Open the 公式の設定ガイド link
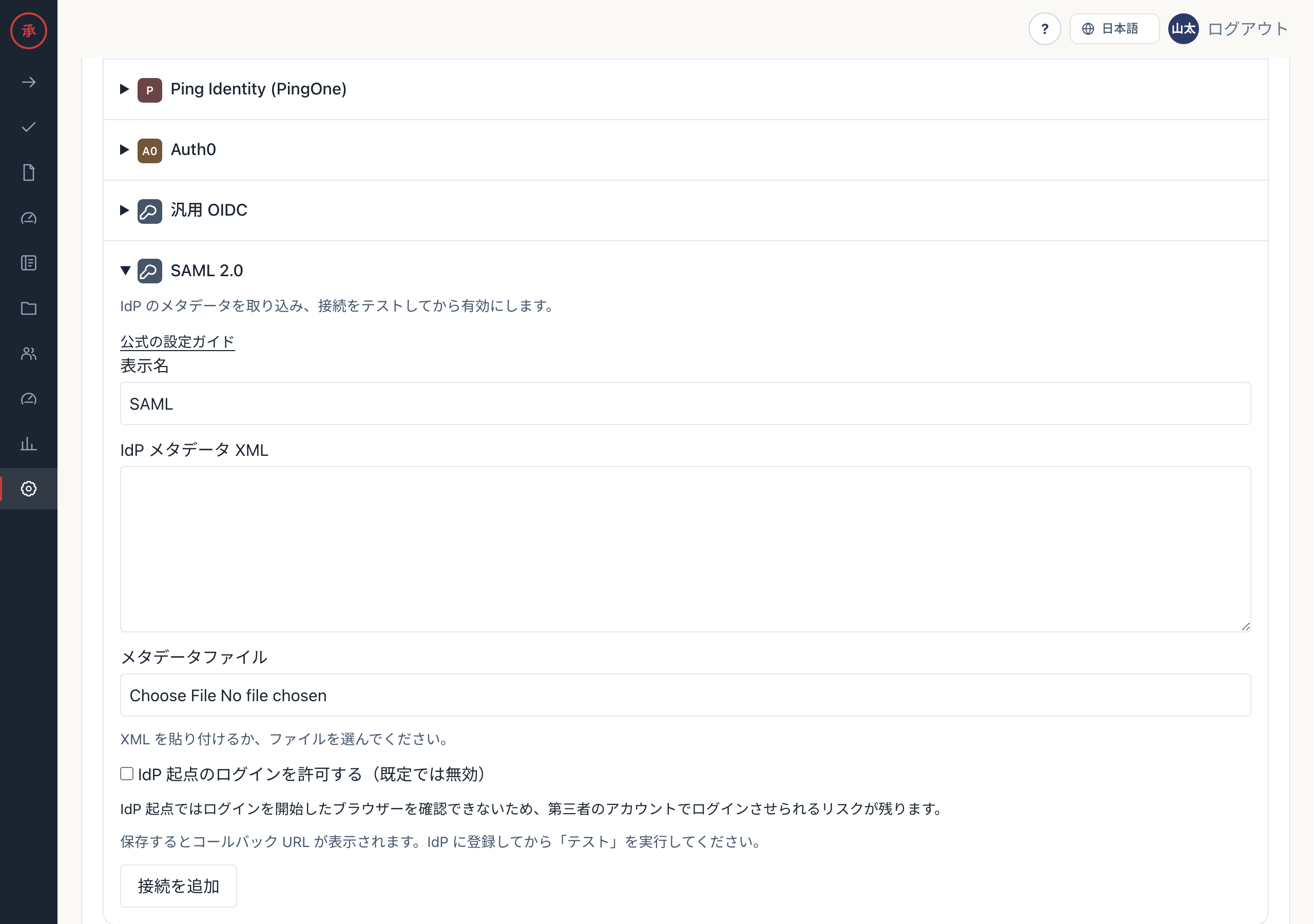The height and width of the screenshot is (924, 1314). [x=178, y=342]
